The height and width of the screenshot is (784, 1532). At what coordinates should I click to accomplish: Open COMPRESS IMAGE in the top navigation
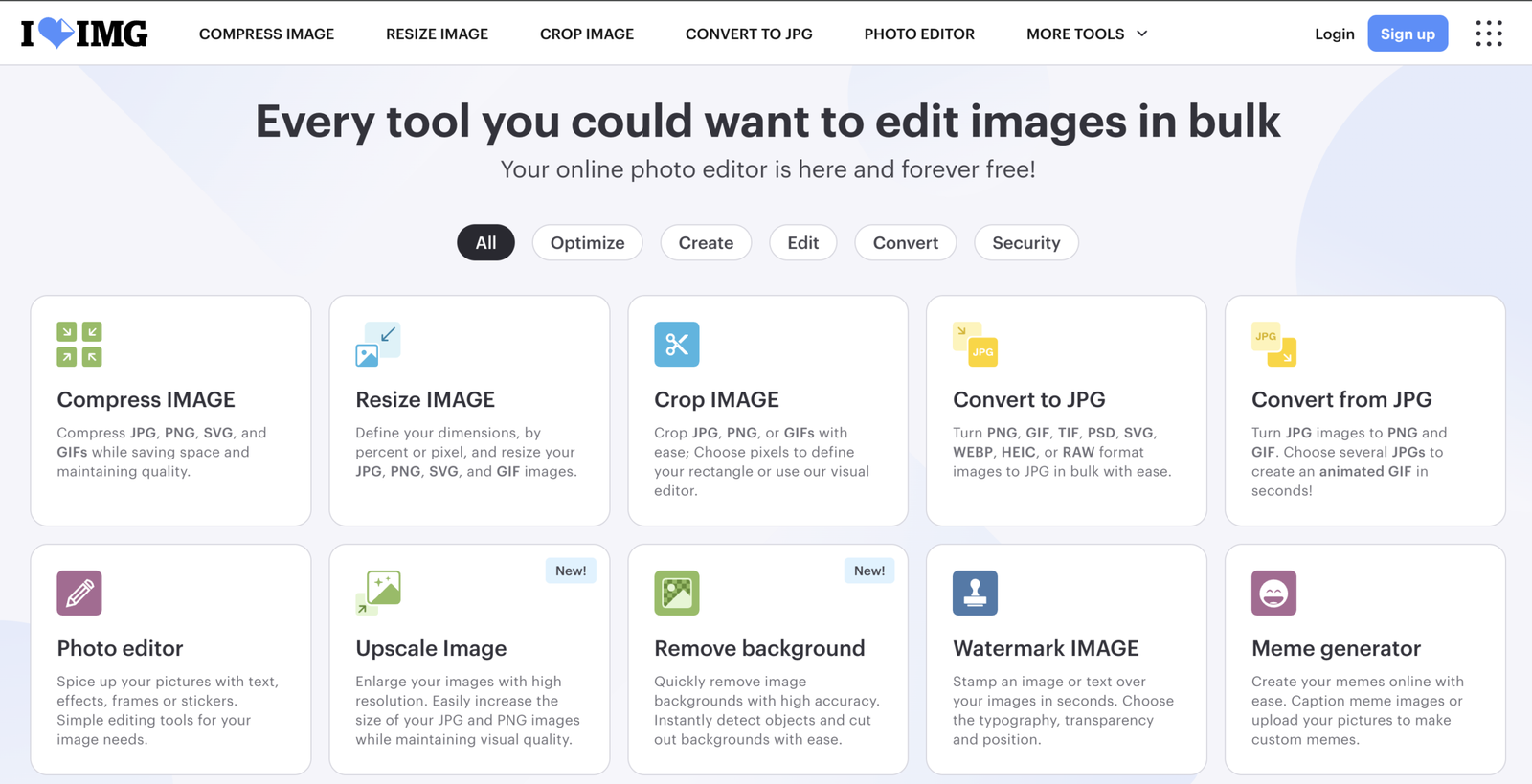pos(267,34)
